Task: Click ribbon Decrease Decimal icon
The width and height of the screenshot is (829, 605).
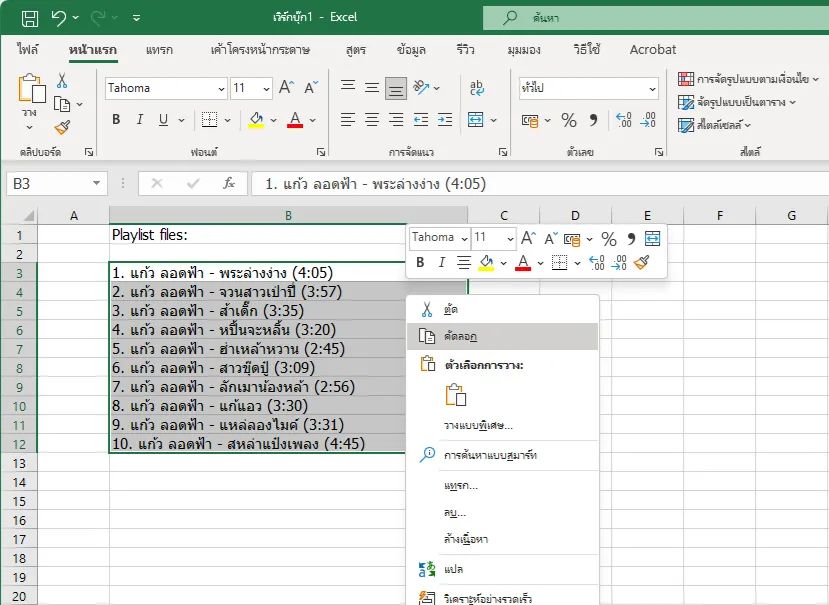Action: pos(648,120)
